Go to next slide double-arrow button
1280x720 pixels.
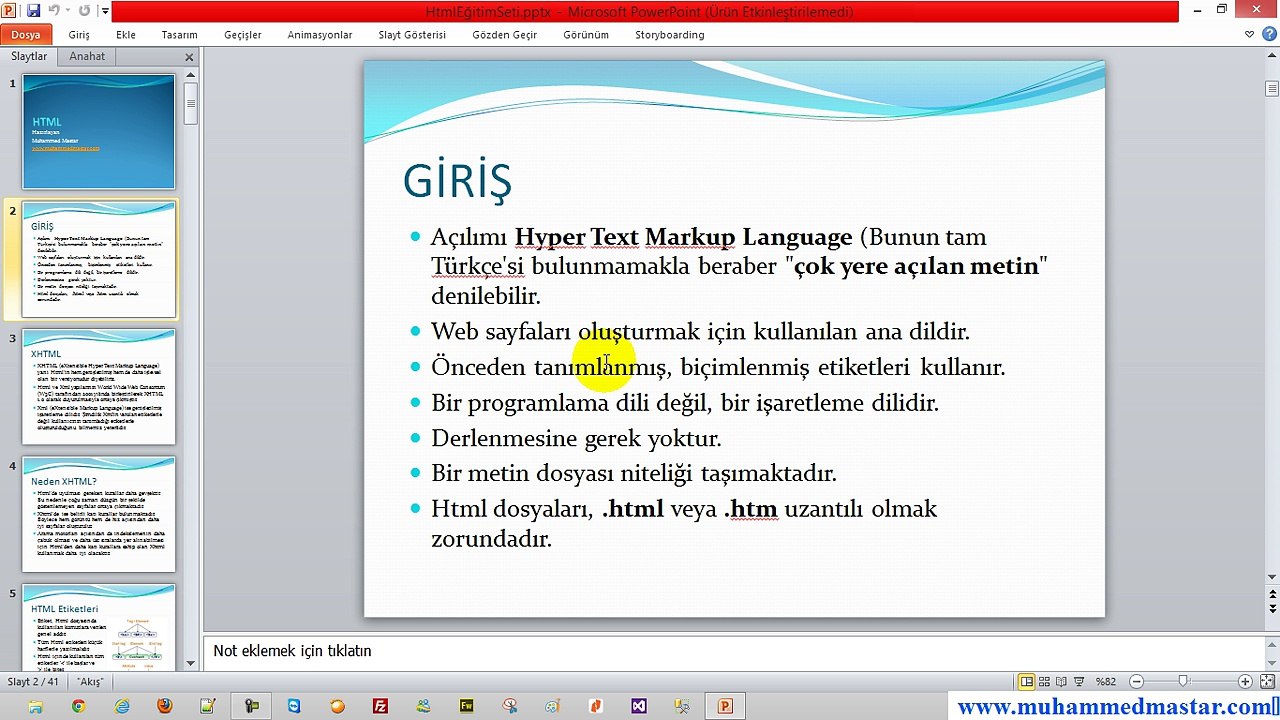point(1272,610)
